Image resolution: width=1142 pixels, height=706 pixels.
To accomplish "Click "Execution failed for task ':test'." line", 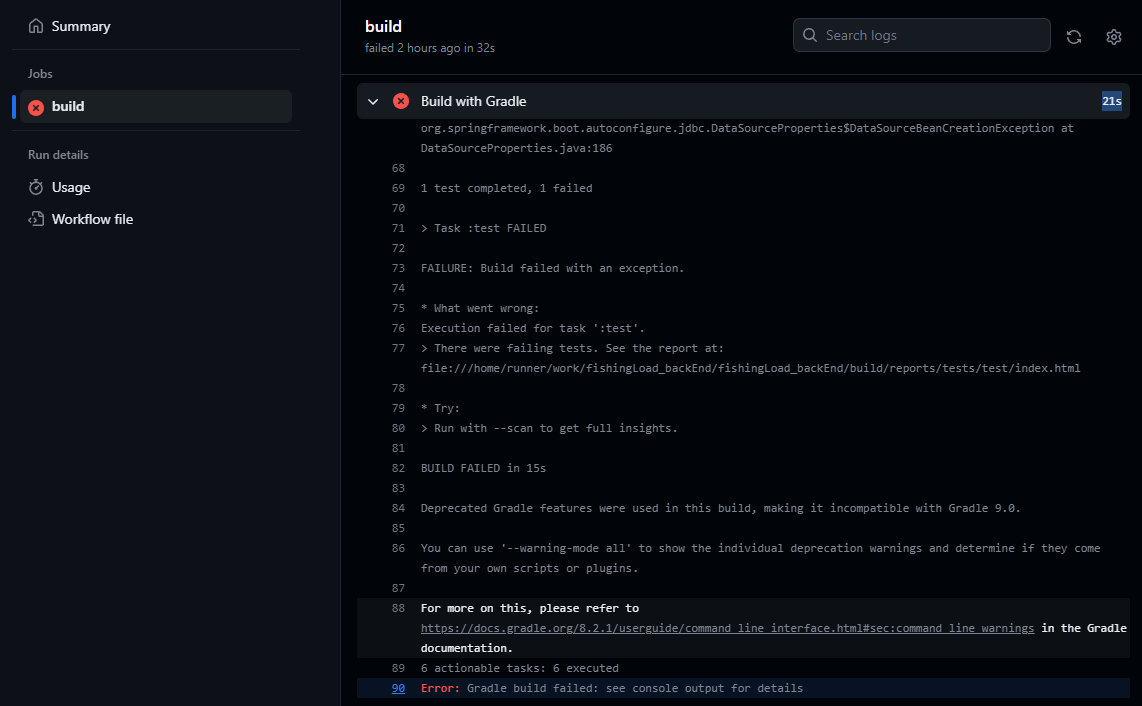I will pos(533,328).
